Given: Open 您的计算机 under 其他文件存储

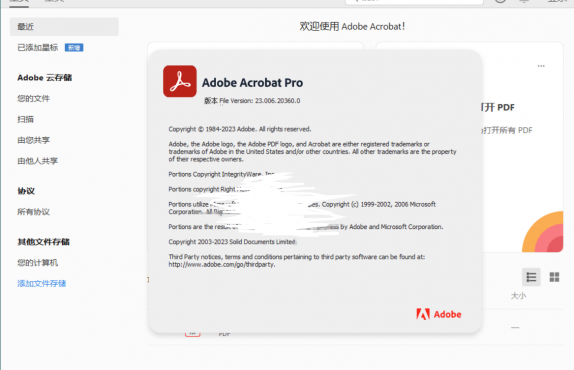Looking at the screenshot, I should [37, 263].
